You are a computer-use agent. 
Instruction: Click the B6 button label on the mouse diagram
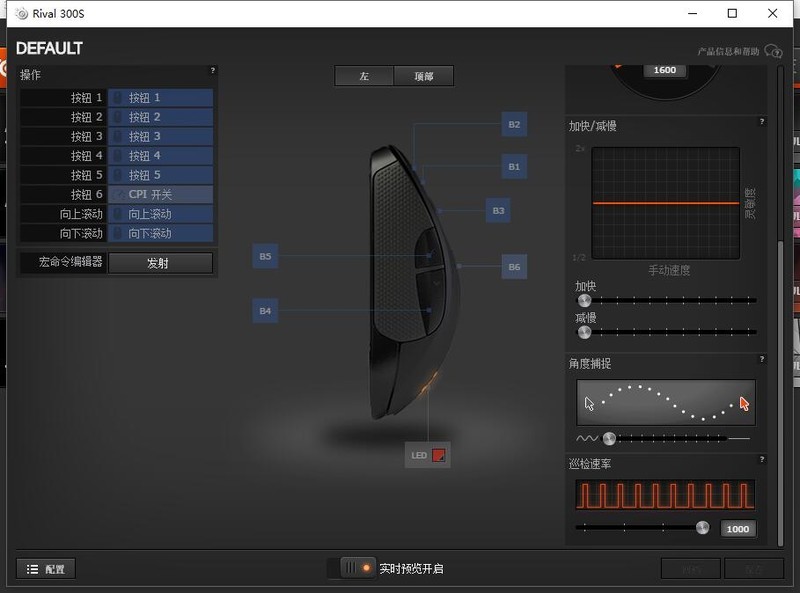pyautogui.click(x=513, y=267)
